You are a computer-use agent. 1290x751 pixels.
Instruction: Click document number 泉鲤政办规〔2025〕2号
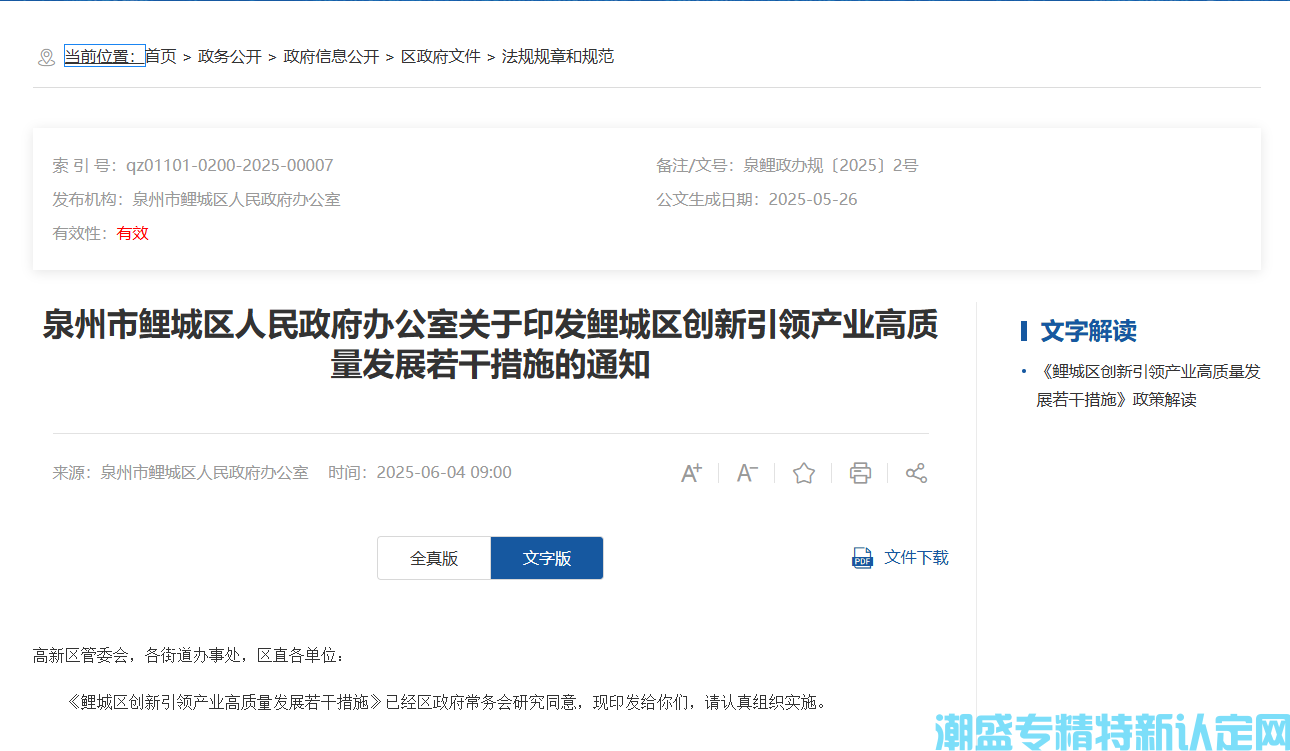(x=830, y=166)
